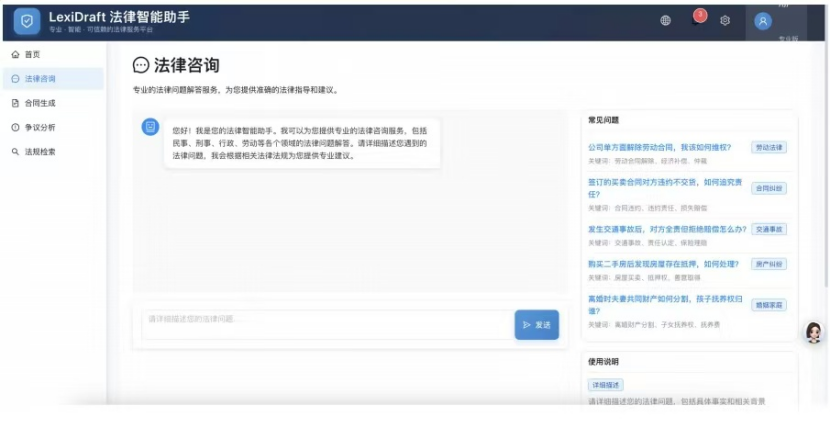The width and height of the screenshot is (831, 428).
Task: Click the floating assistant avatar on right edge
Action: coord(813,332)
